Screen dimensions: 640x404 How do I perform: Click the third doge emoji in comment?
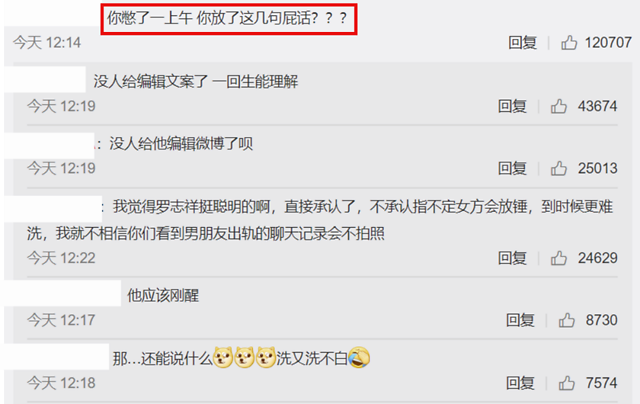(266, 357)
